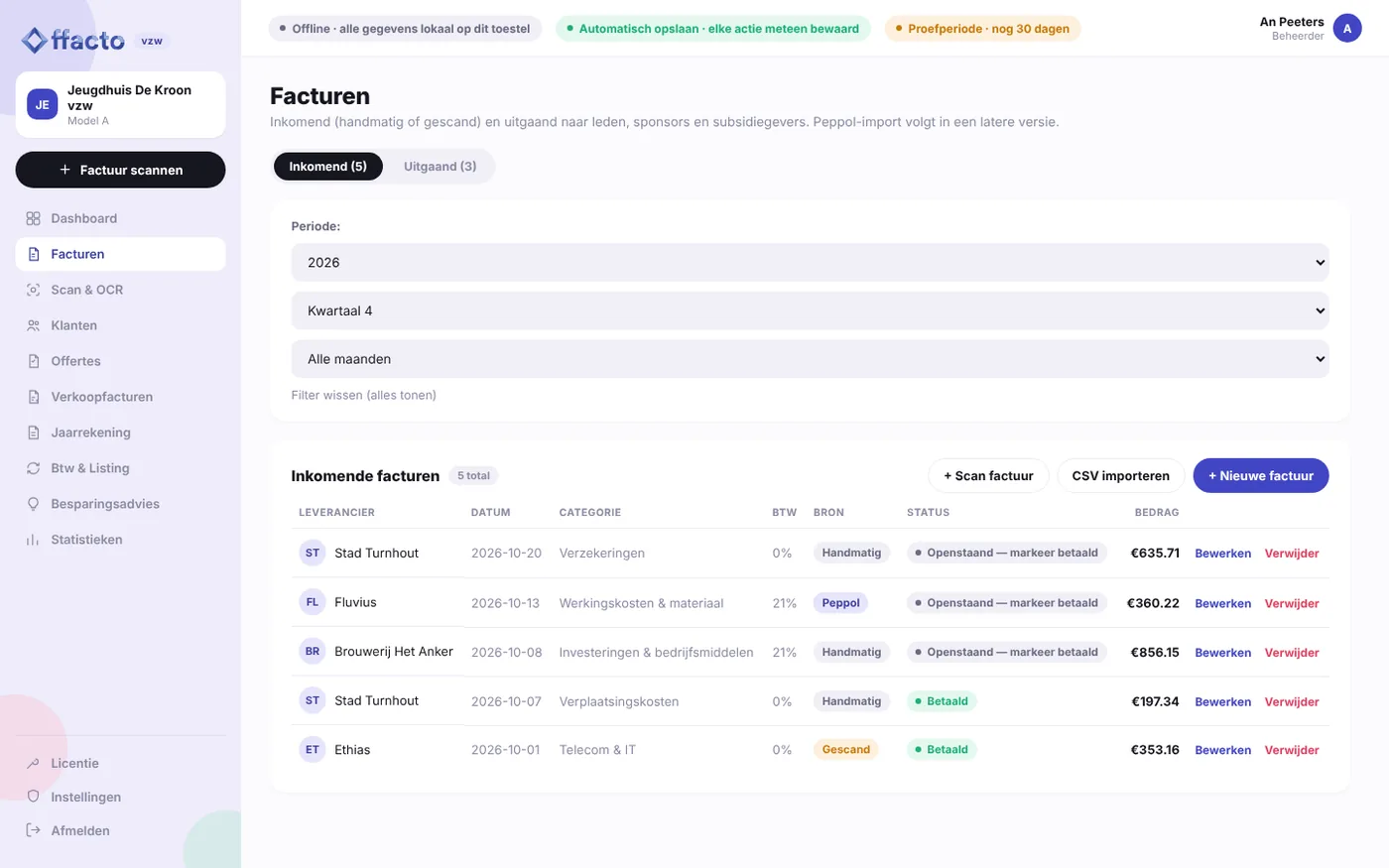Image resolution: width=1389 pixels, height=868 pixels.
Task: Click the Licentie key icon
Action: [33, 763]
